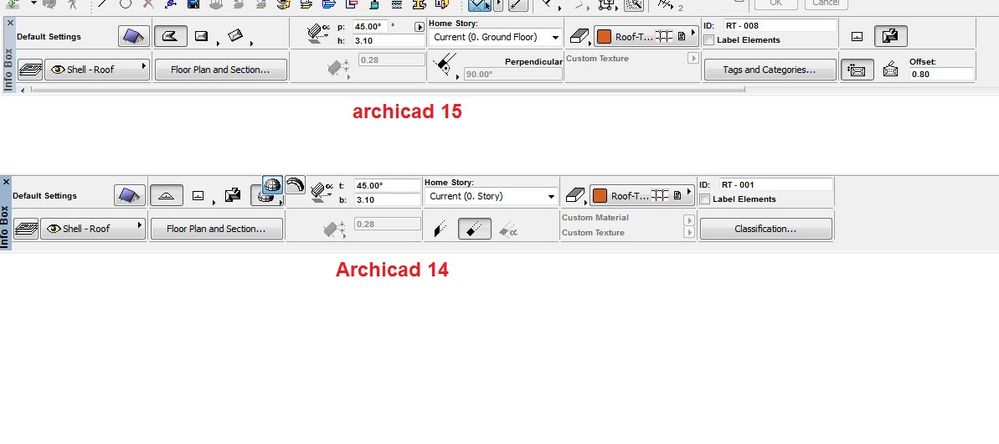Toggle Label Elements checkbox in Archicad 15 box
Image resolution: width=999 pixels, height=444 pixels.
pyautogui.click(x=708, y=40)
